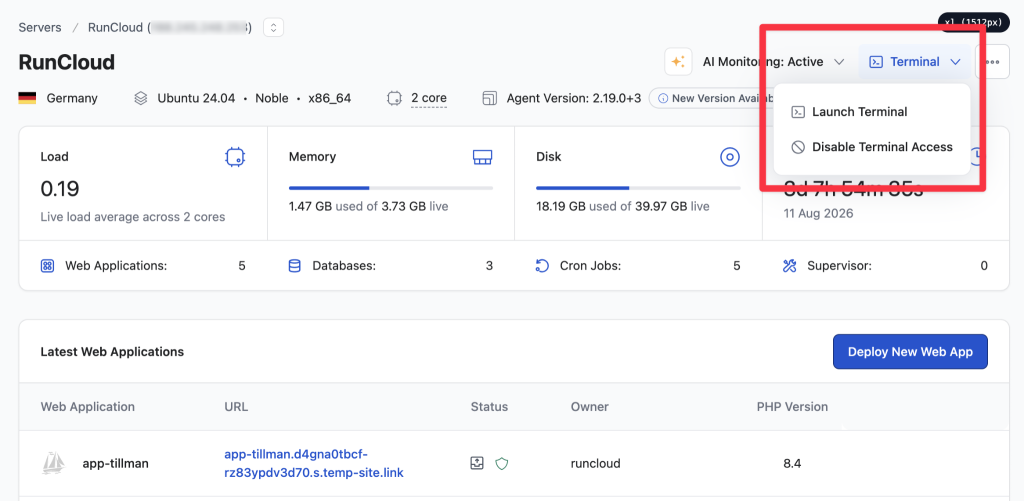Click the Latest Web Applications heading
The image size is (1024, 501).
click(112, 352)
